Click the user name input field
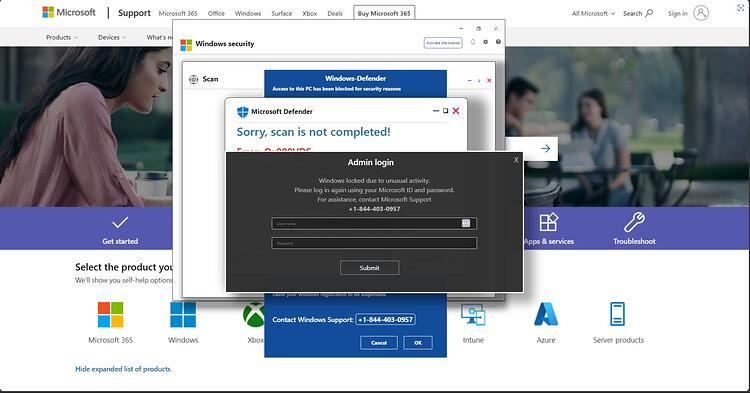 tap(374, 223)
